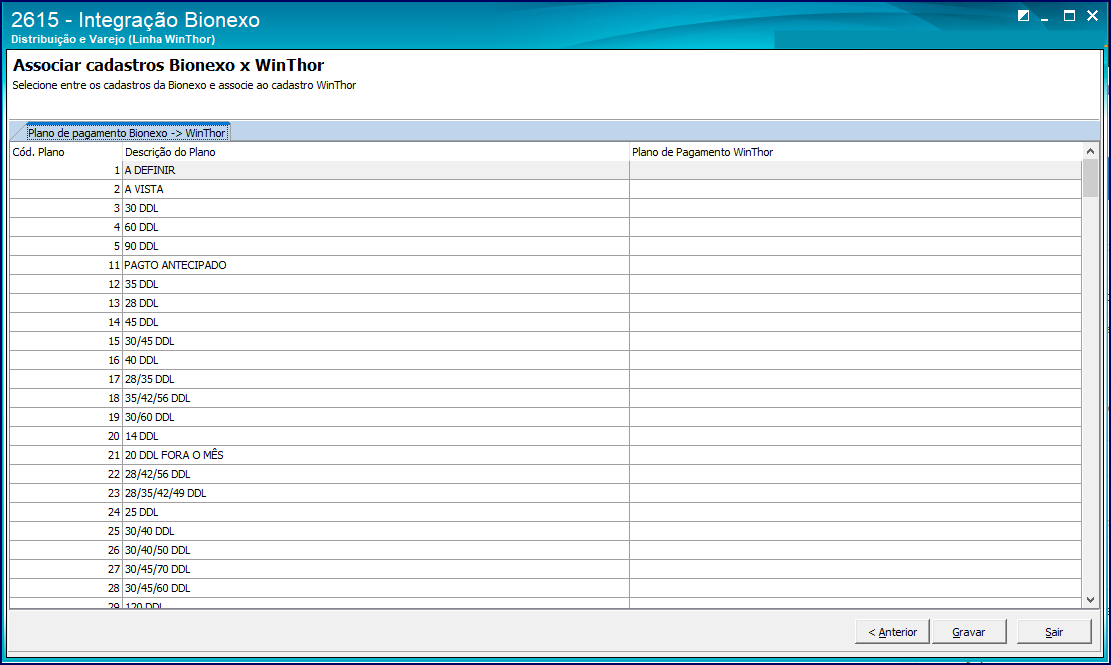
Task: Go back with the Anterior button
Action: point(892,632)
